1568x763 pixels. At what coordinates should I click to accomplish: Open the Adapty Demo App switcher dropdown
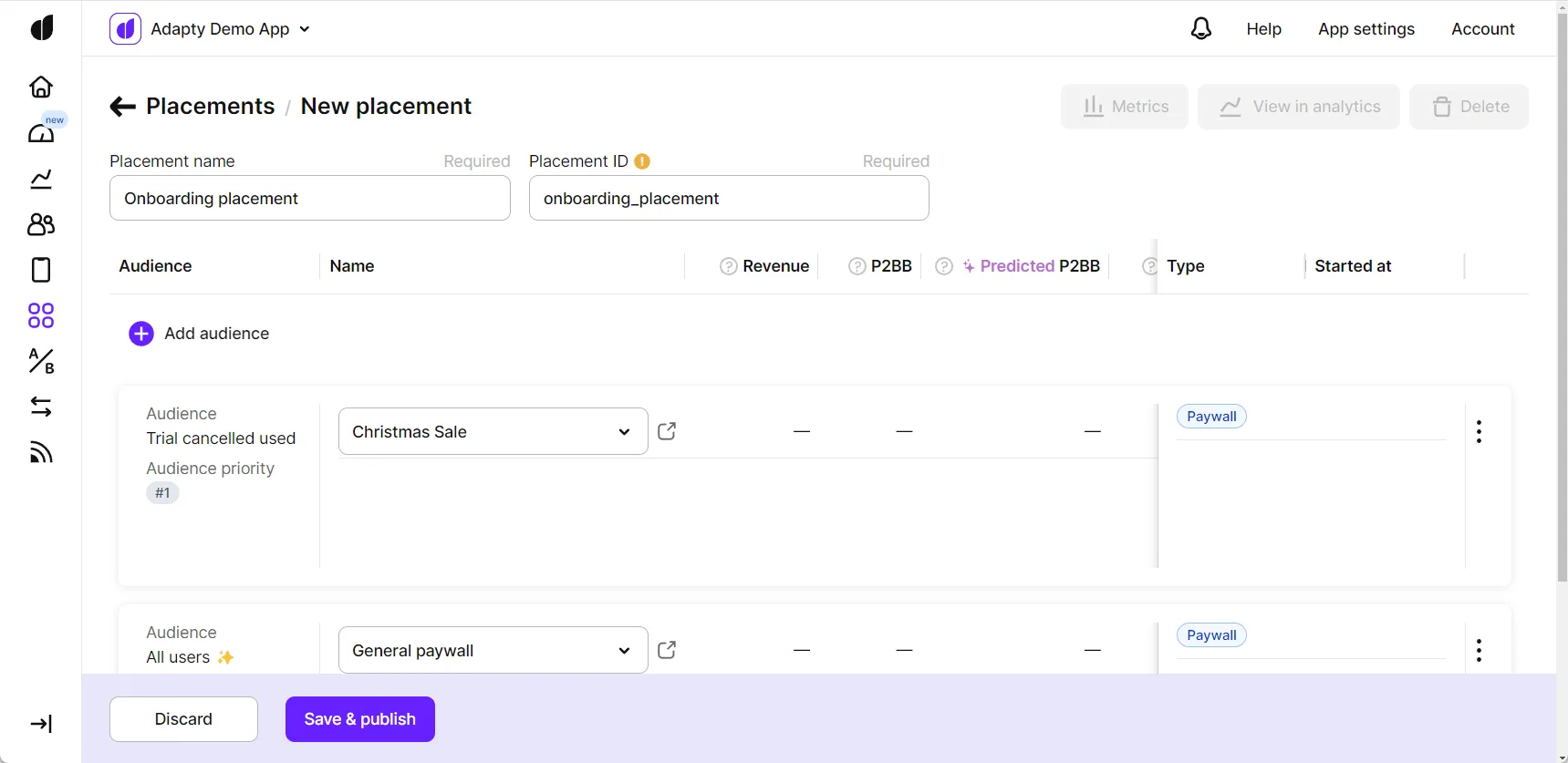coord(211,29)
